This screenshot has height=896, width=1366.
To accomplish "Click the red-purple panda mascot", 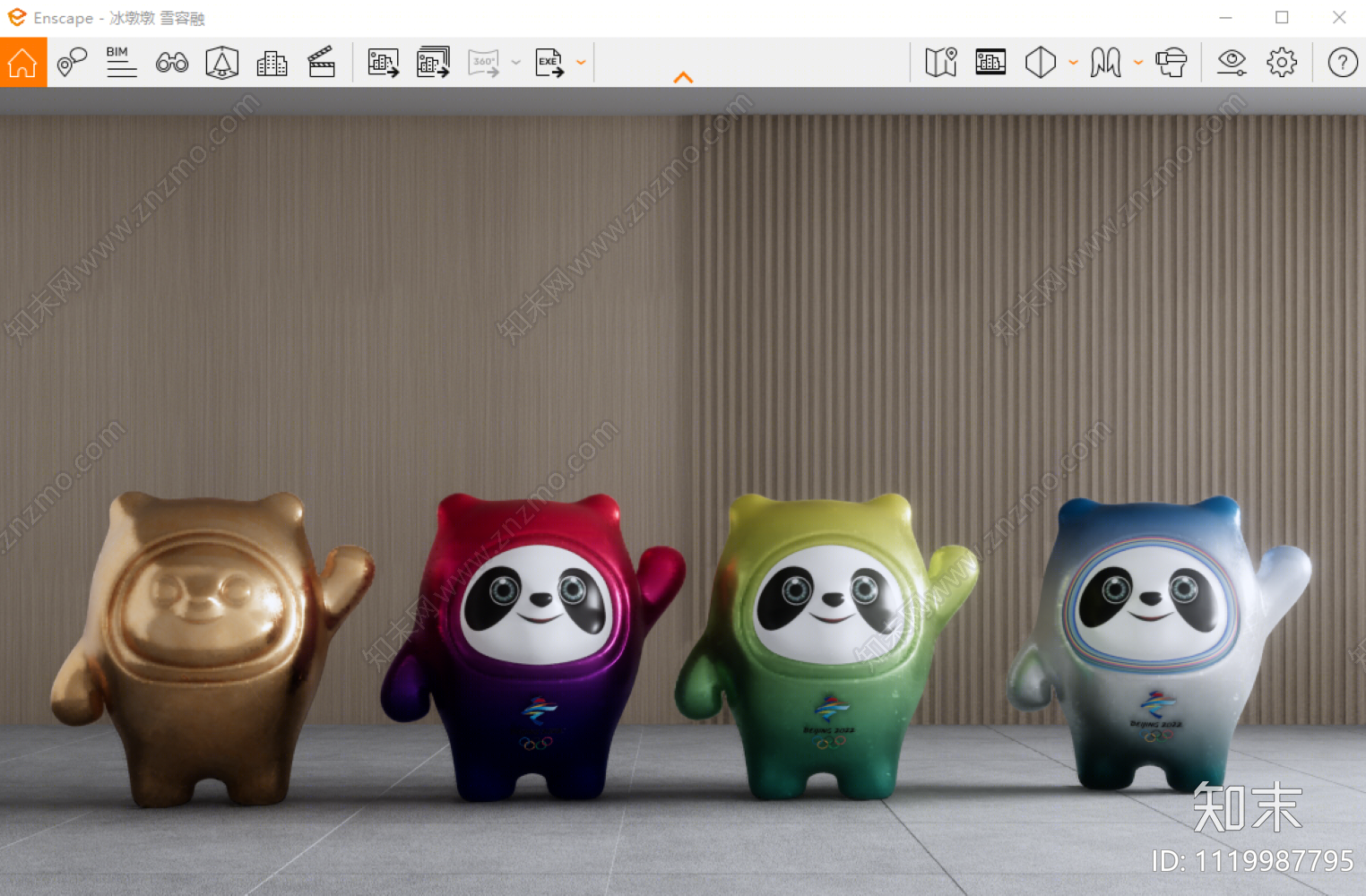I will coord(534,647).
